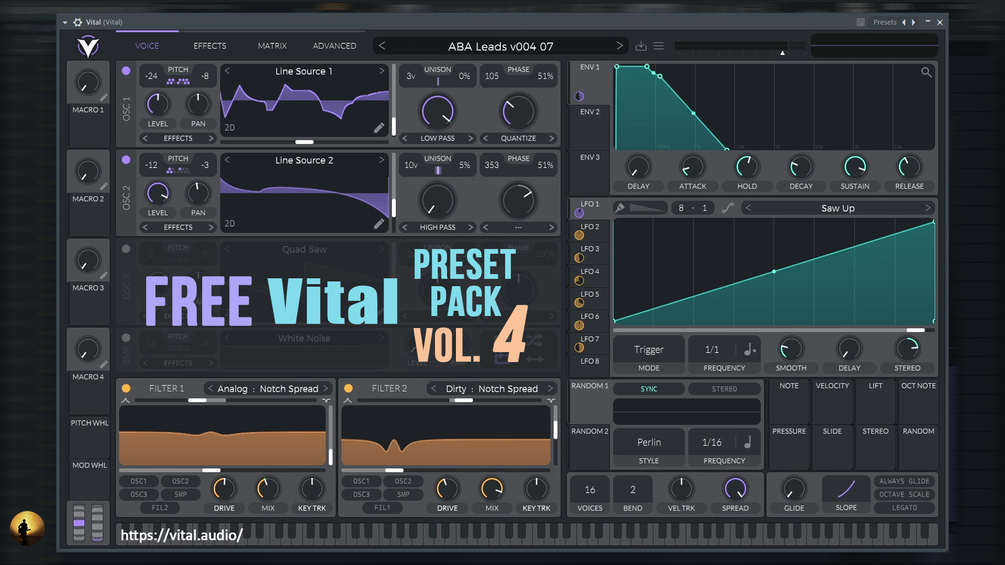Choose next OSC 1 QUANTIZE phase mode
The height and width of the screenshot is (565, 1005).
click(551, 138)
